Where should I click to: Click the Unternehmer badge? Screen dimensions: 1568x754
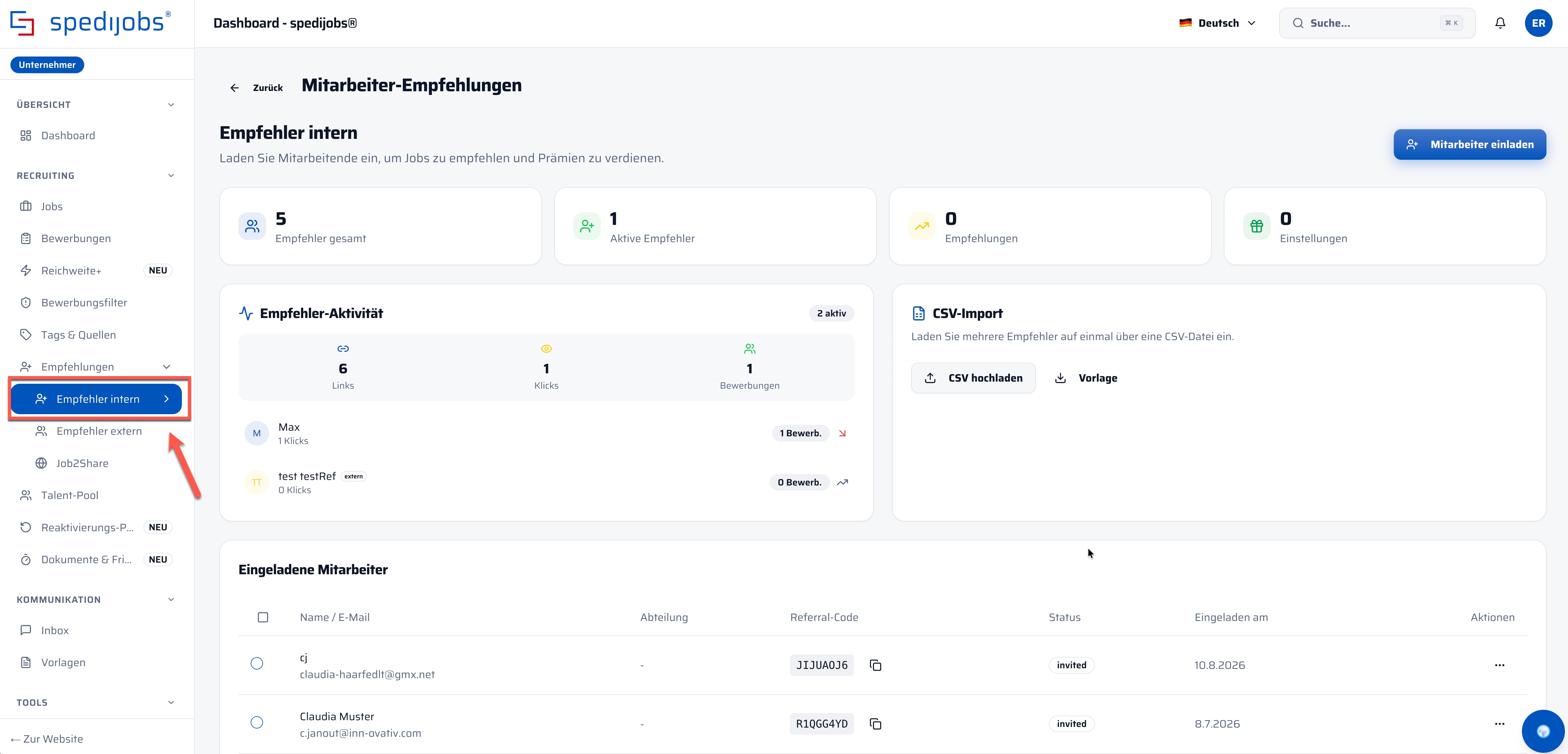(47, 65)
